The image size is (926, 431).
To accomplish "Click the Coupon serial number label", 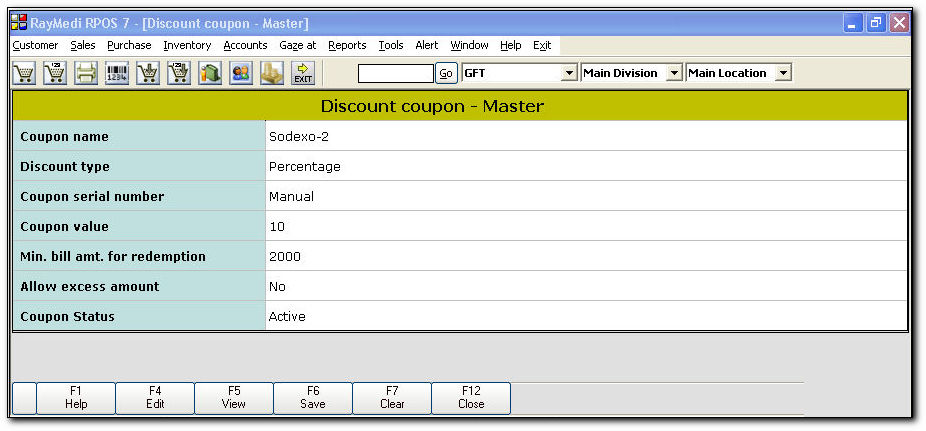I will pyautogui.click(x=92, y=197).
